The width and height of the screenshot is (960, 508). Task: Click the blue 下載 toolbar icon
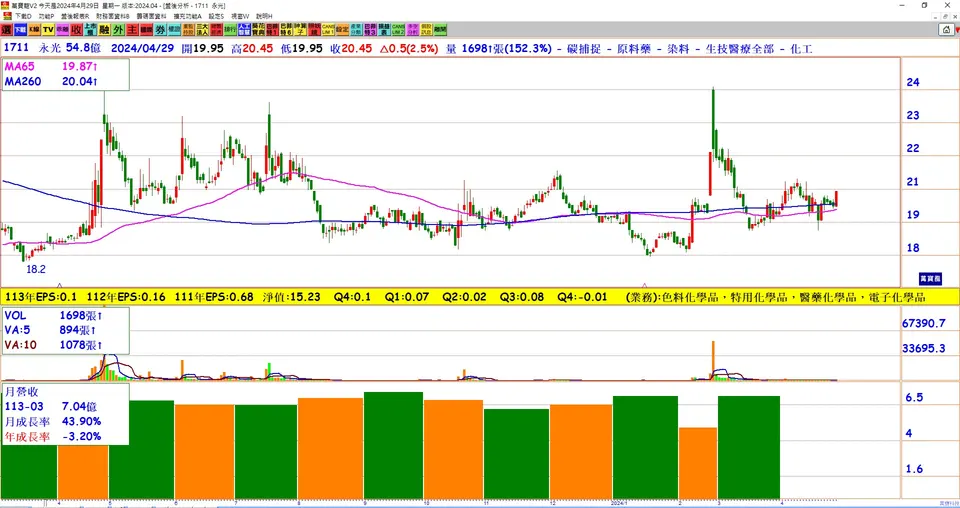tap(20, 29)
